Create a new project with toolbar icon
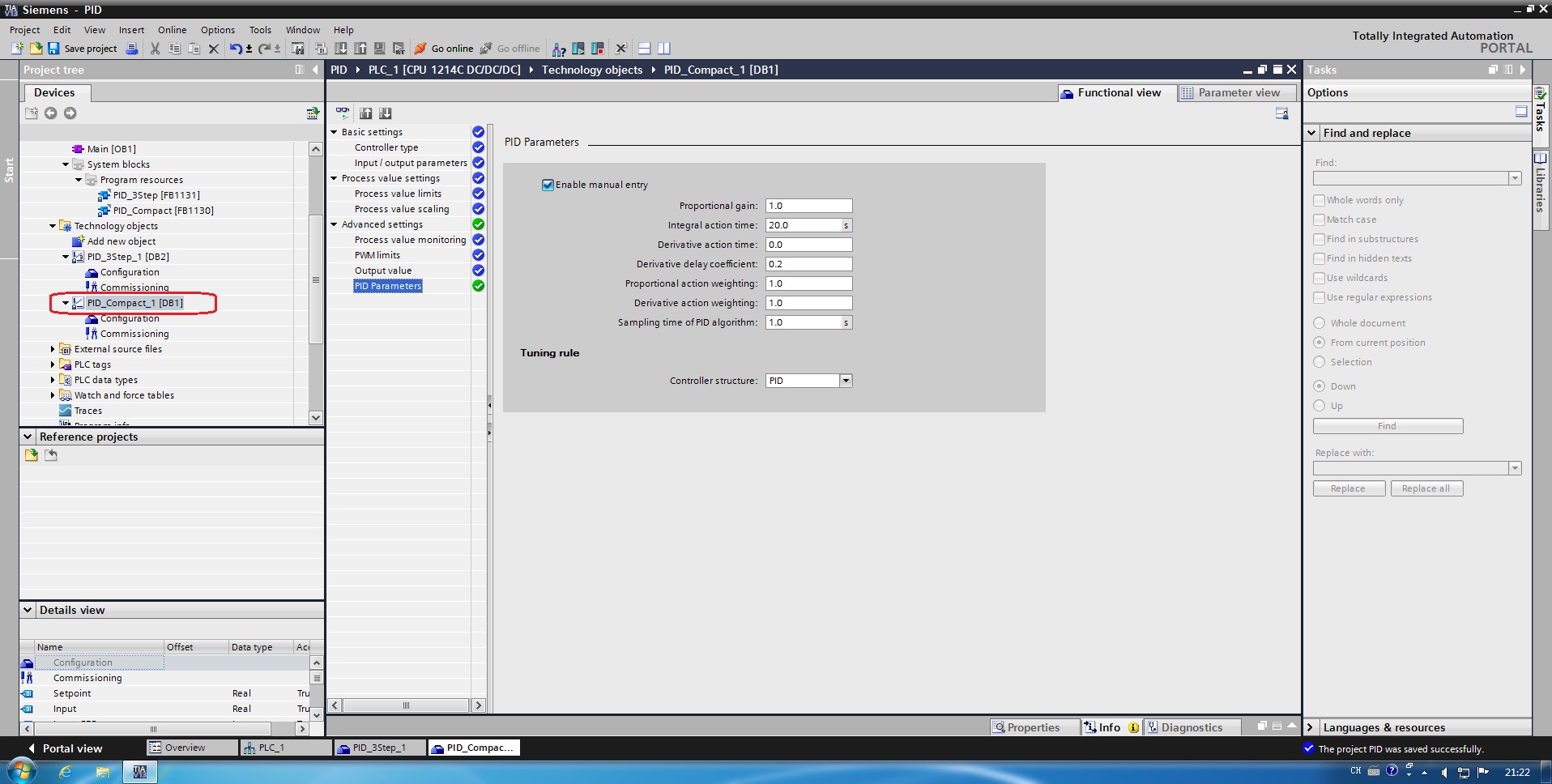The image size is (1552, 784). [x=17, y=49]
